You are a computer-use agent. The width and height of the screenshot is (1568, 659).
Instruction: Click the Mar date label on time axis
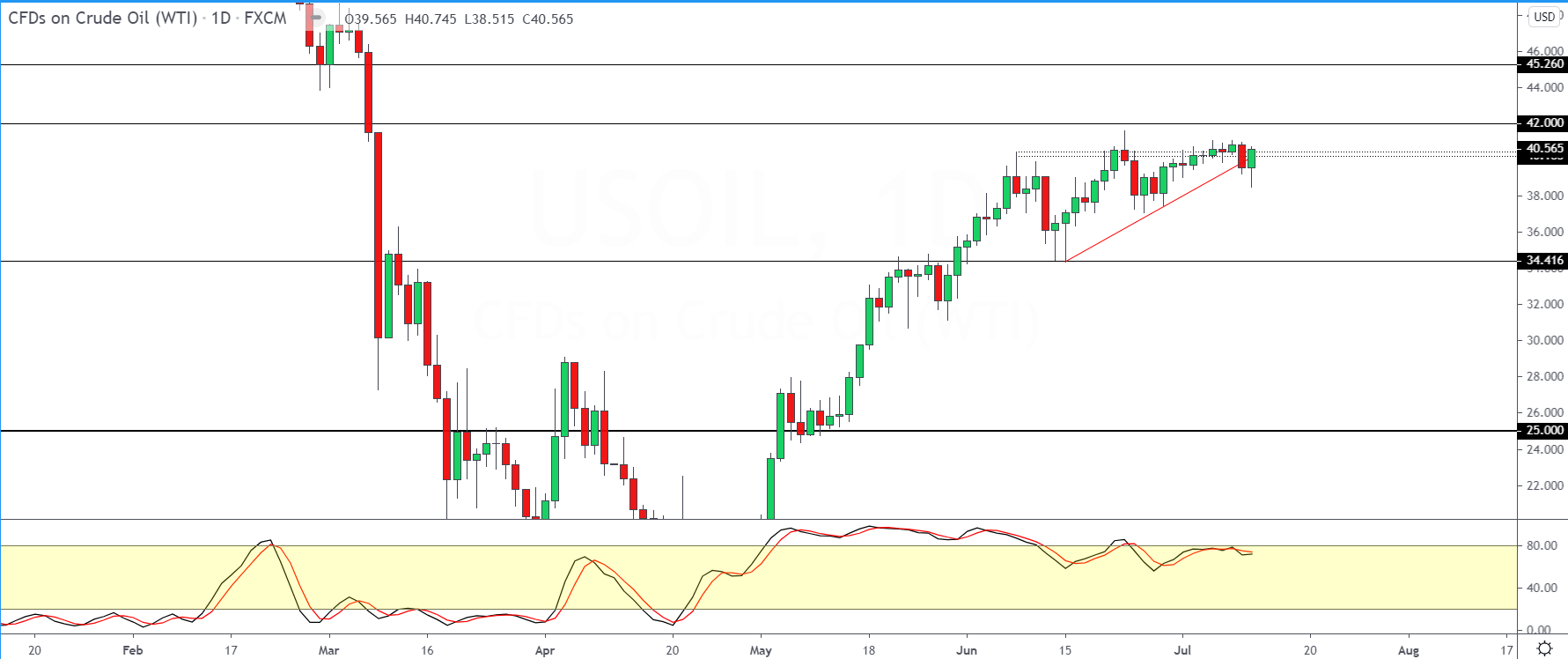[328, 650]
